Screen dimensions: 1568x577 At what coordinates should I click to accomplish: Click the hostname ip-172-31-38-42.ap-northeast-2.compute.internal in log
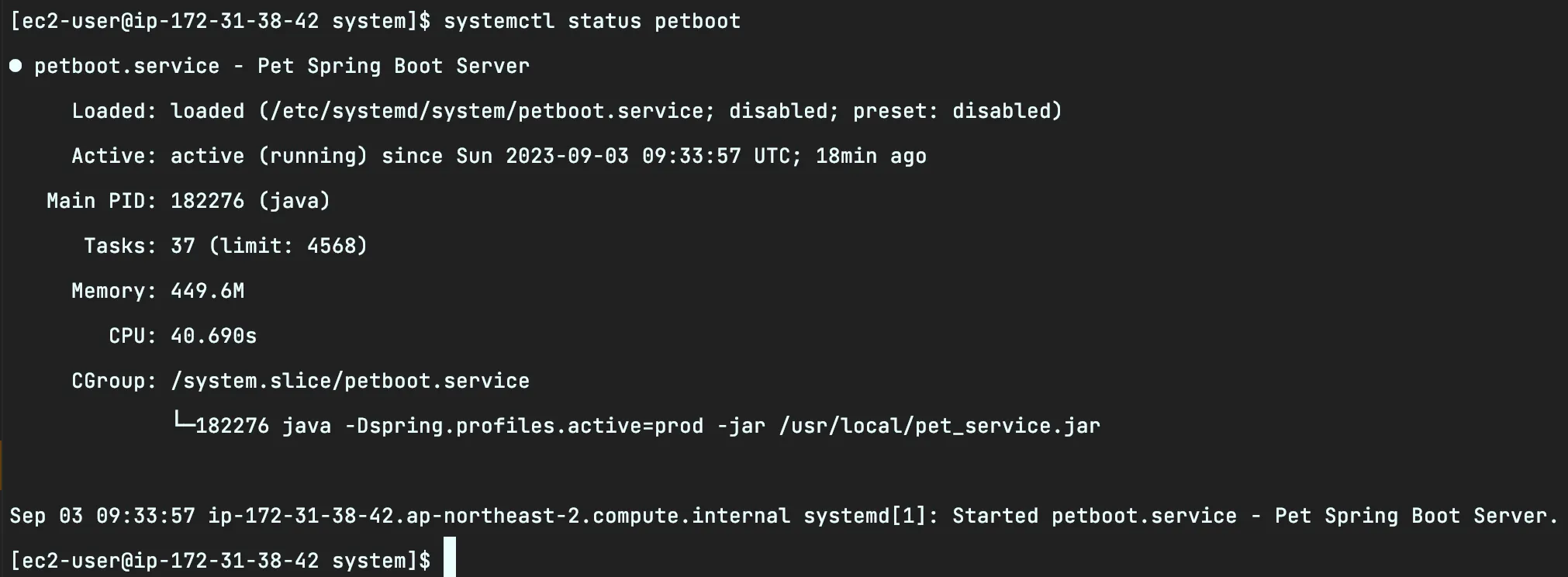(x=499, y=516)
